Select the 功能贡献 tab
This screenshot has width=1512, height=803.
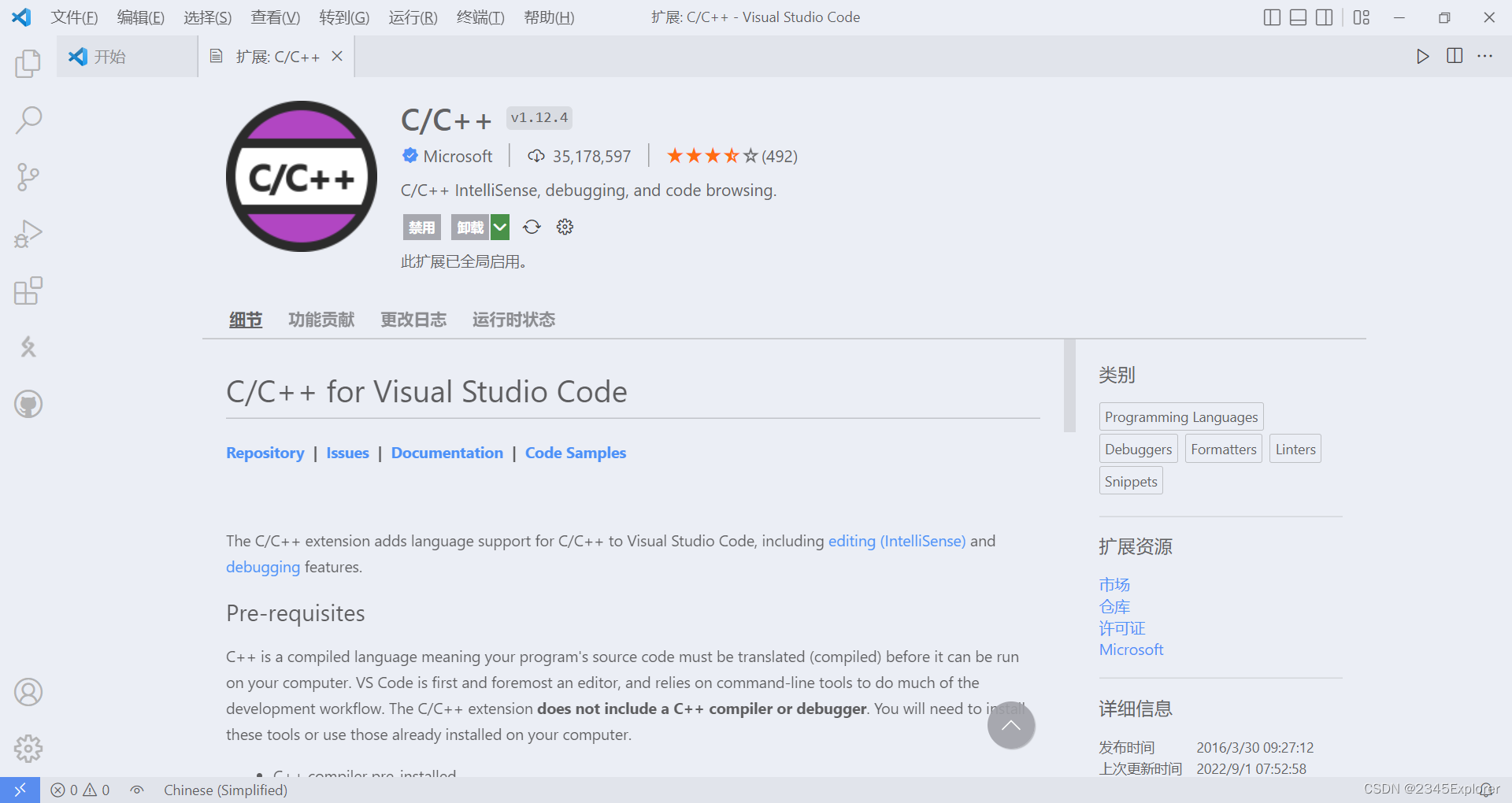tap(321, 320)
